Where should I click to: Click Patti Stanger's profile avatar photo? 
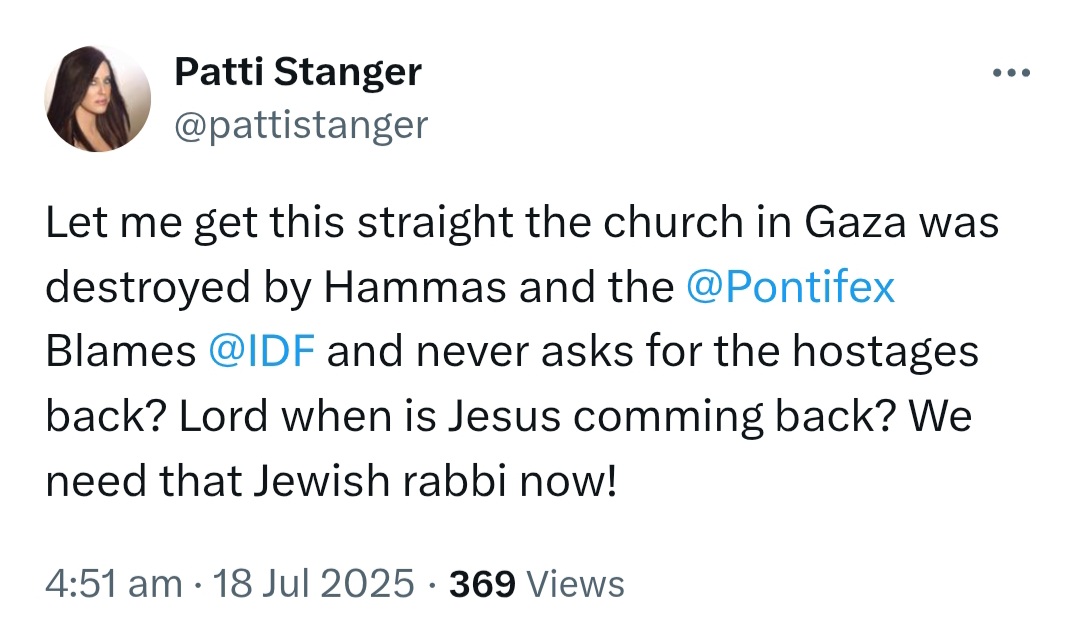pyautogui.click(x=98, y=98)
